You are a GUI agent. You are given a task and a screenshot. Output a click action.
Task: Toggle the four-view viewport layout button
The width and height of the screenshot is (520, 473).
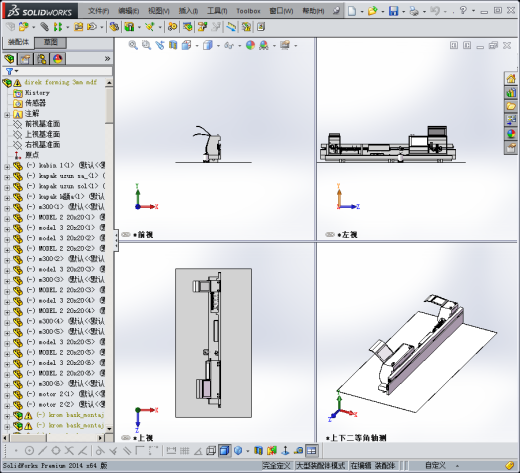pos(312,451)
